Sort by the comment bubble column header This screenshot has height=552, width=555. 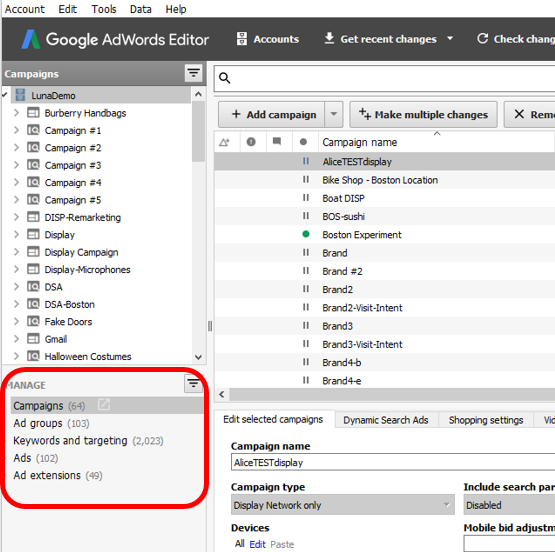coord(277,142)
